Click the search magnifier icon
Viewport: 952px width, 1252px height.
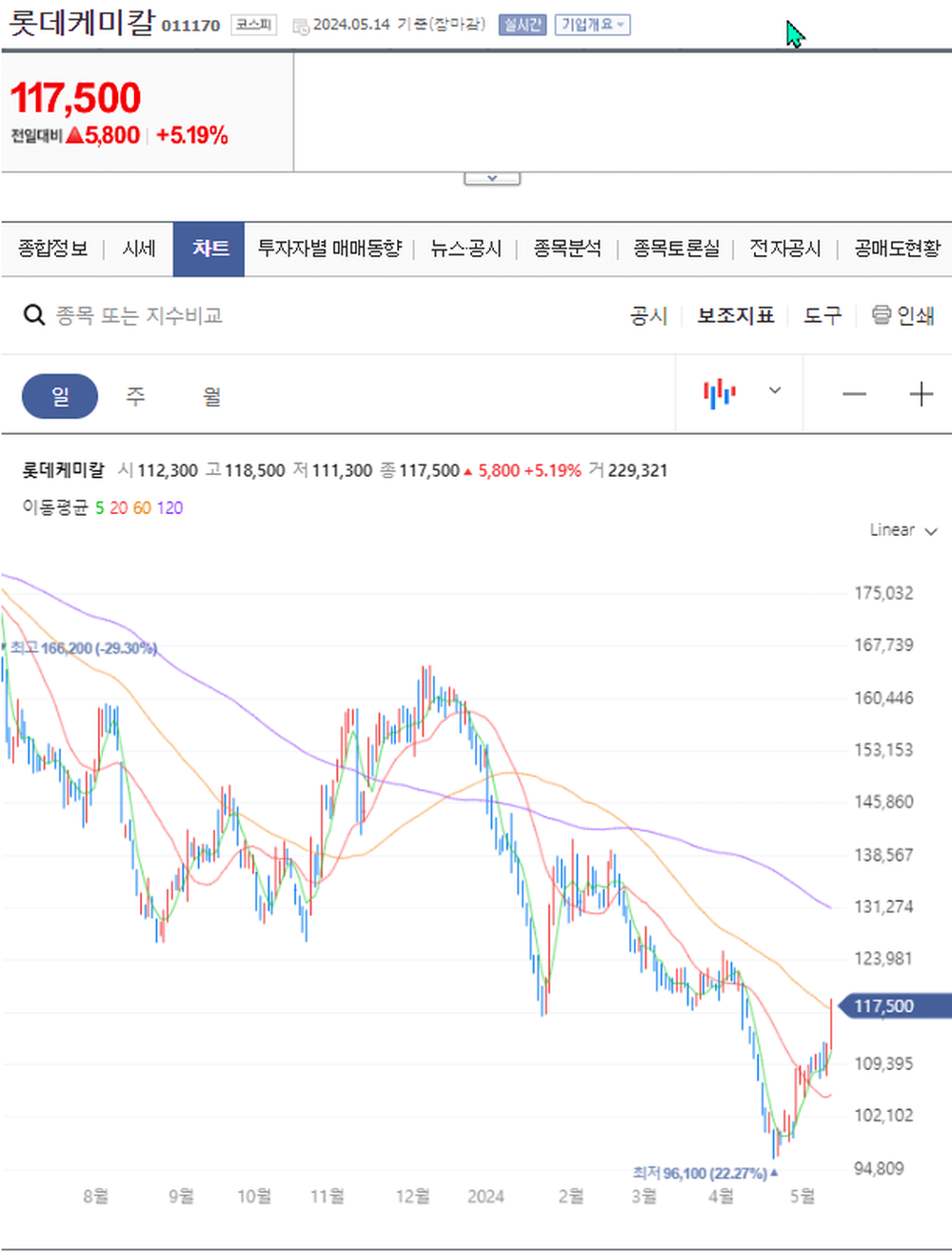pos(34,314)
